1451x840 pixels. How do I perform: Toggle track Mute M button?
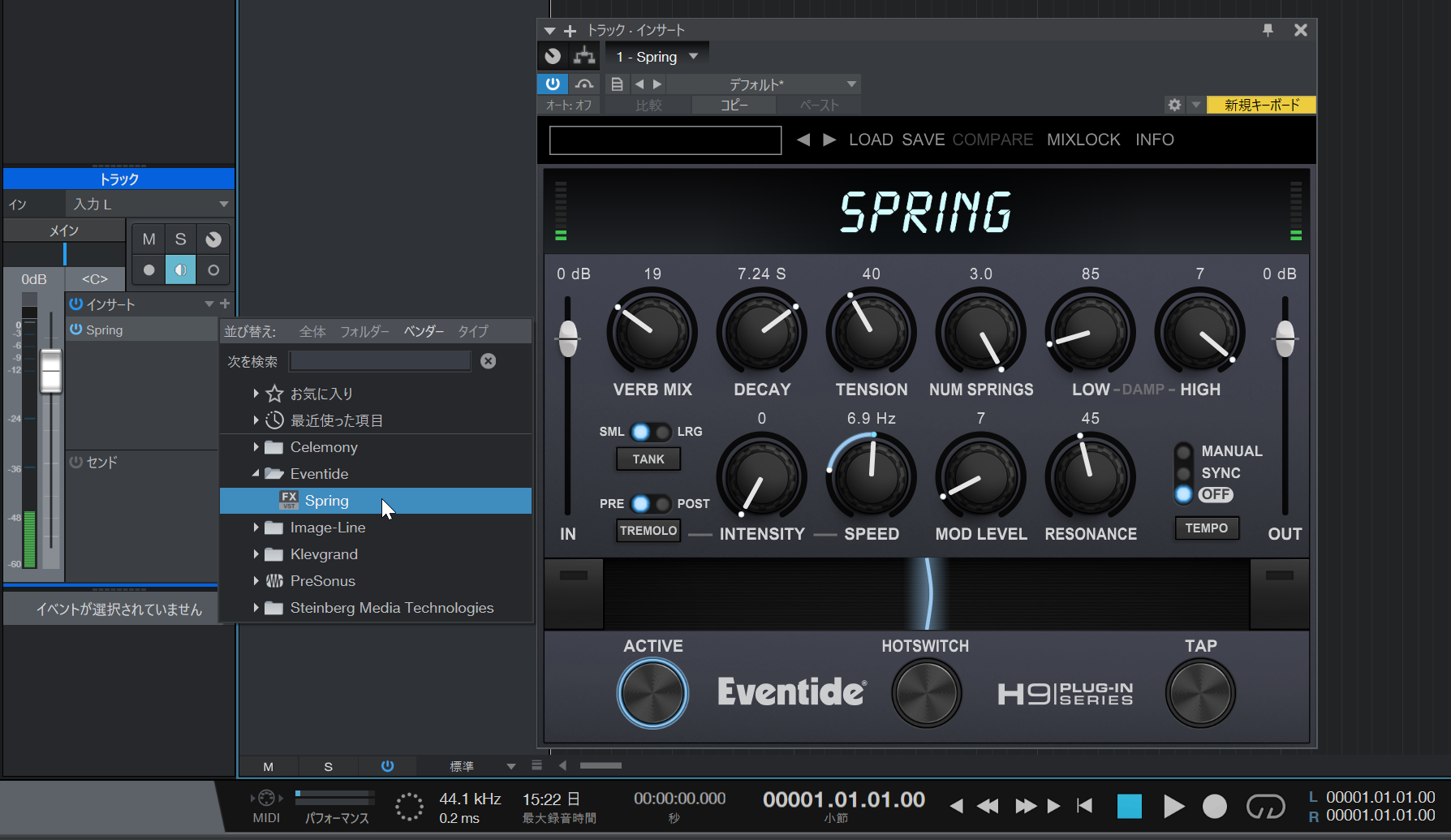click(149, 239)
